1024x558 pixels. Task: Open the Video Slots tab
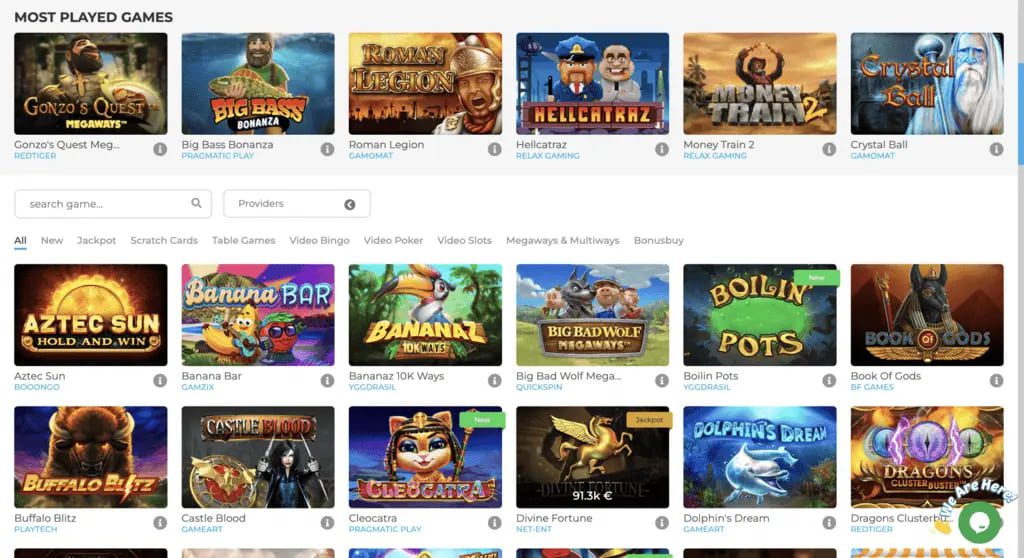[x=464, y=240]
